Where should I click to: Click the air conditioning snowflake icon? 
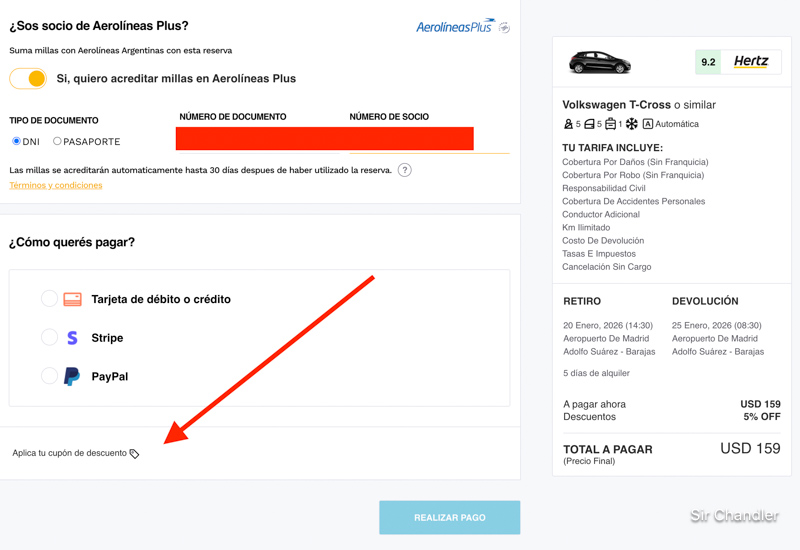tap(632, 124)
